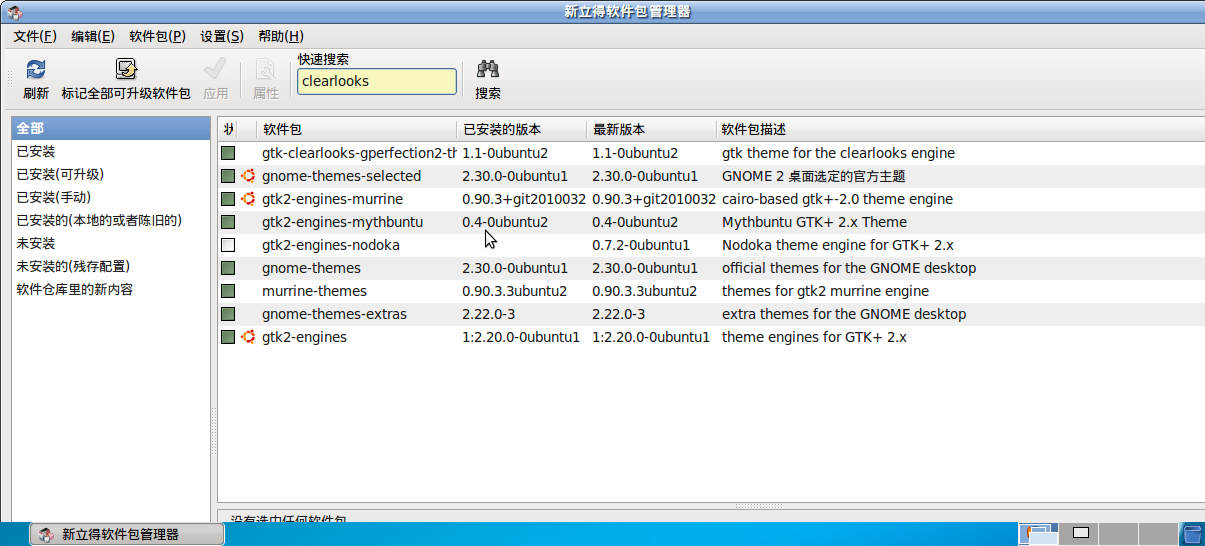Click the clearlooks quick search field

(x=377, y=81)
